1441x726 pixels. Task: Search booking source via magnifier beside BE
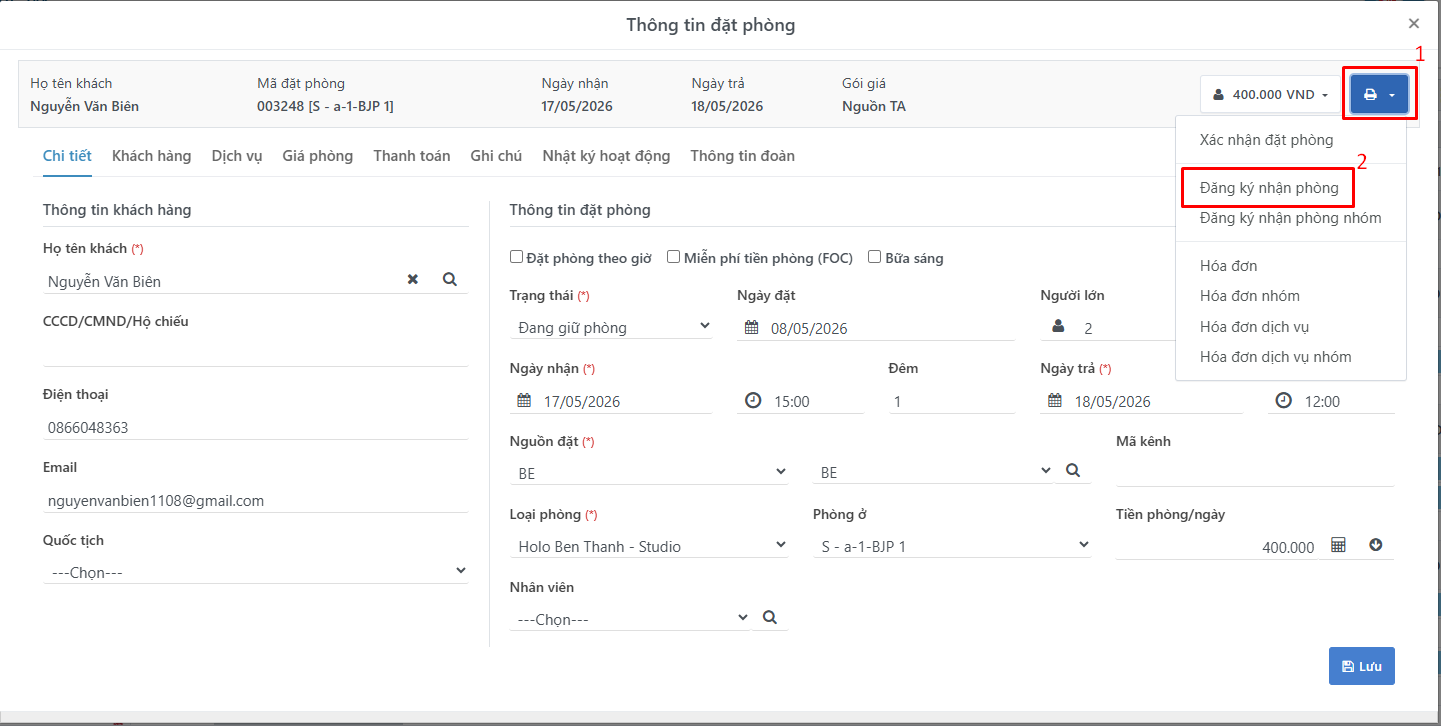1072,470
